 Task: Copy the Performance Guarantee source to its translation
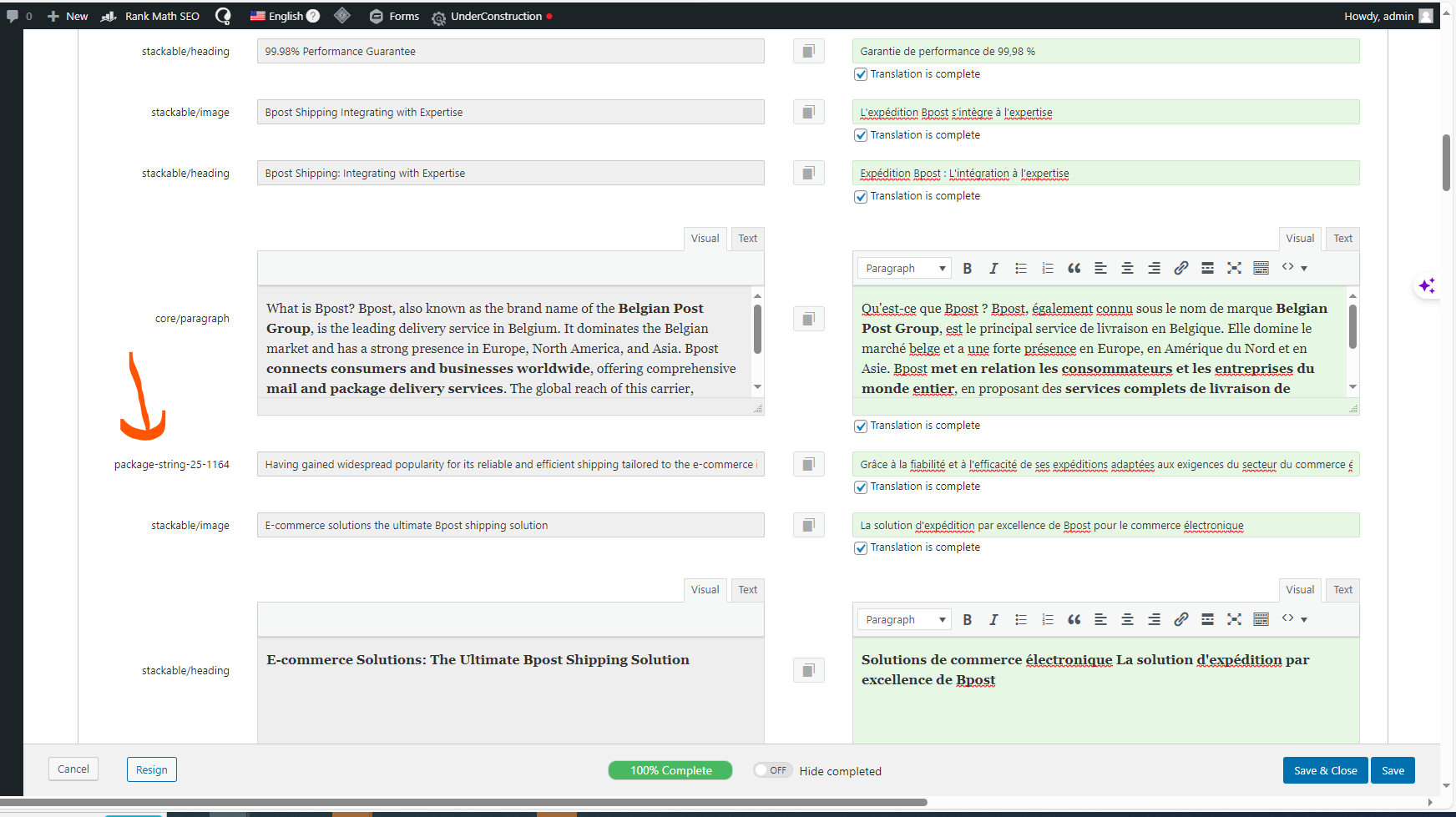click(x=808, y=52)
